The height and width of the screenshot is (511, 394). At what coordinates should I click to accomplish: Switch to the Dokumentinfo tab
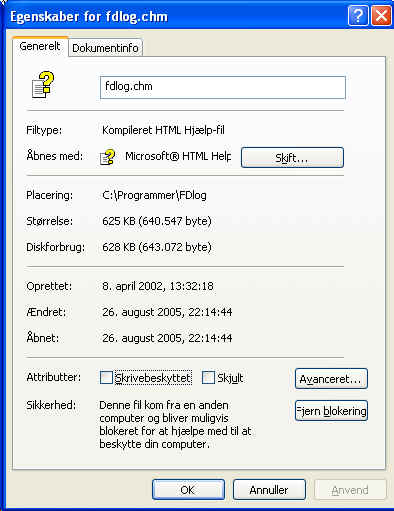pyautogui.click(x=105, y=48)
